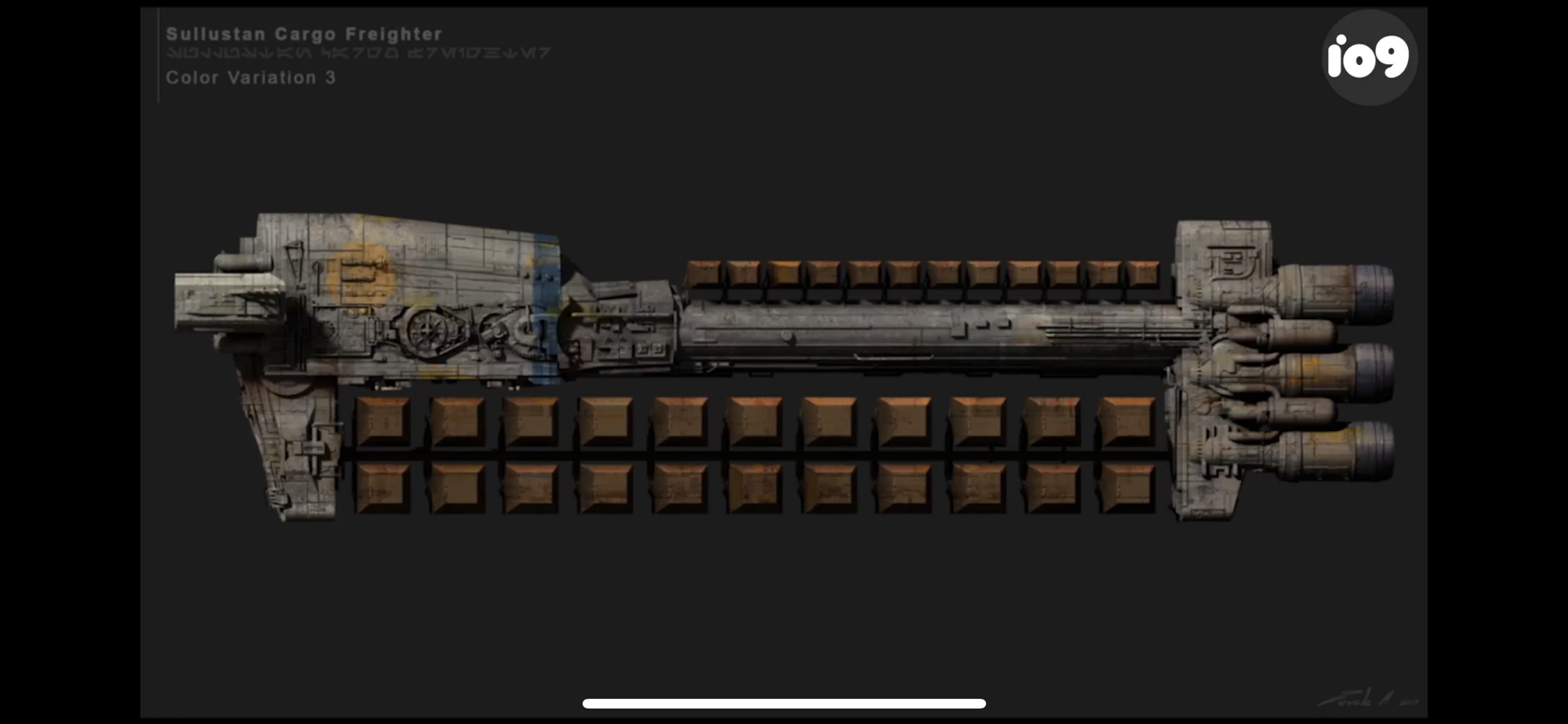Tap the orange circular marking on hull
Image resolution: width=1568 pixels, height=724 pixels.
tap(360, 272)
